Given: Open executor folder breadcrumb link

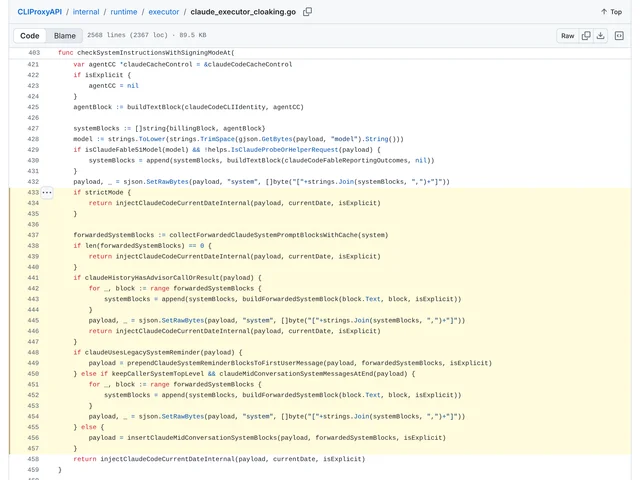Looking at the screenshot, I should 164,12.
